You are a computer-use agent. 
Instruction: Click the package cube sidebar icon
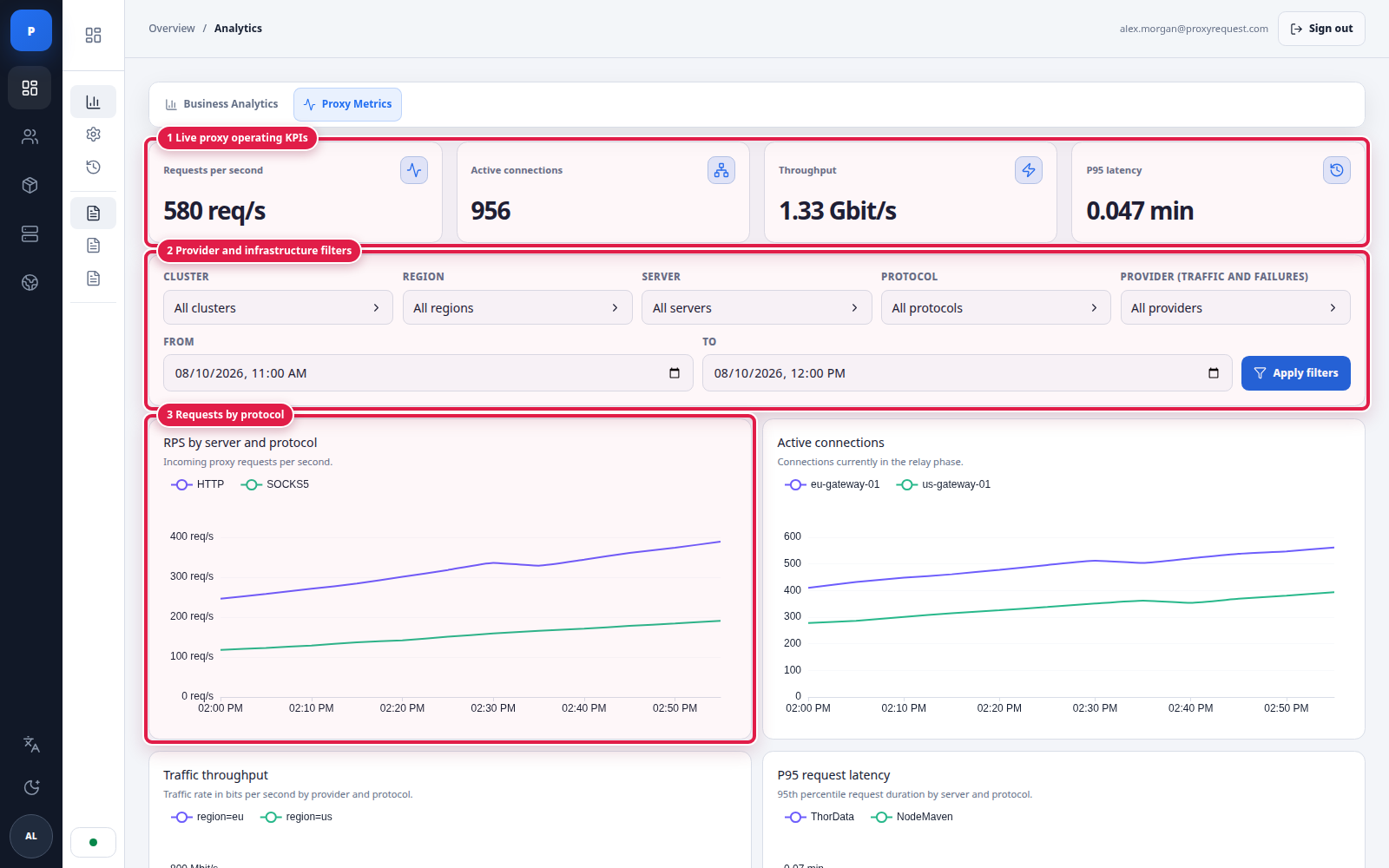coord(30,185)
